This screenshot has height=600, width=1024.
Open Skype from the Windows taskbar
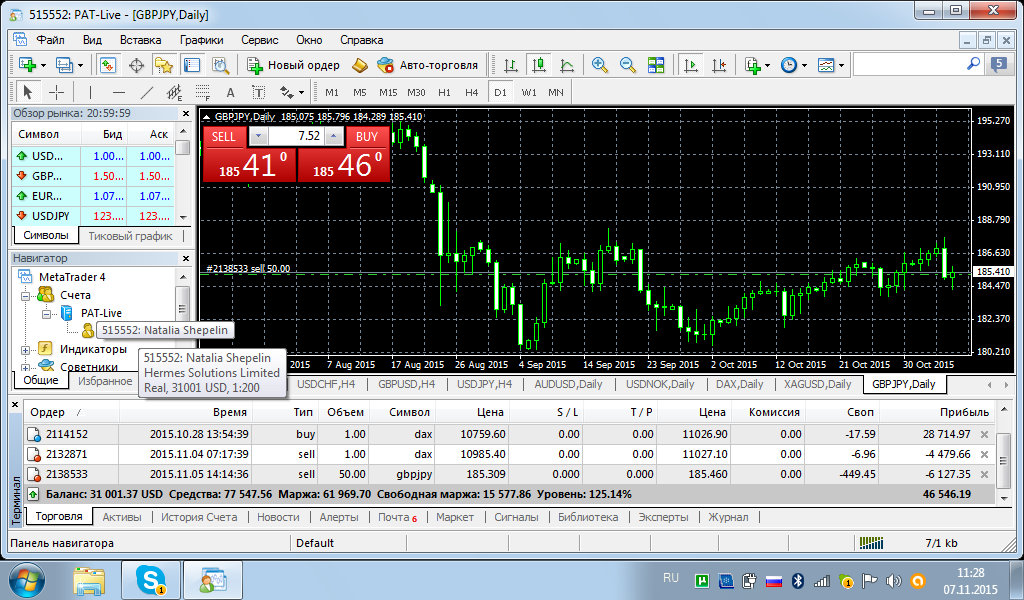coord(153,579)
